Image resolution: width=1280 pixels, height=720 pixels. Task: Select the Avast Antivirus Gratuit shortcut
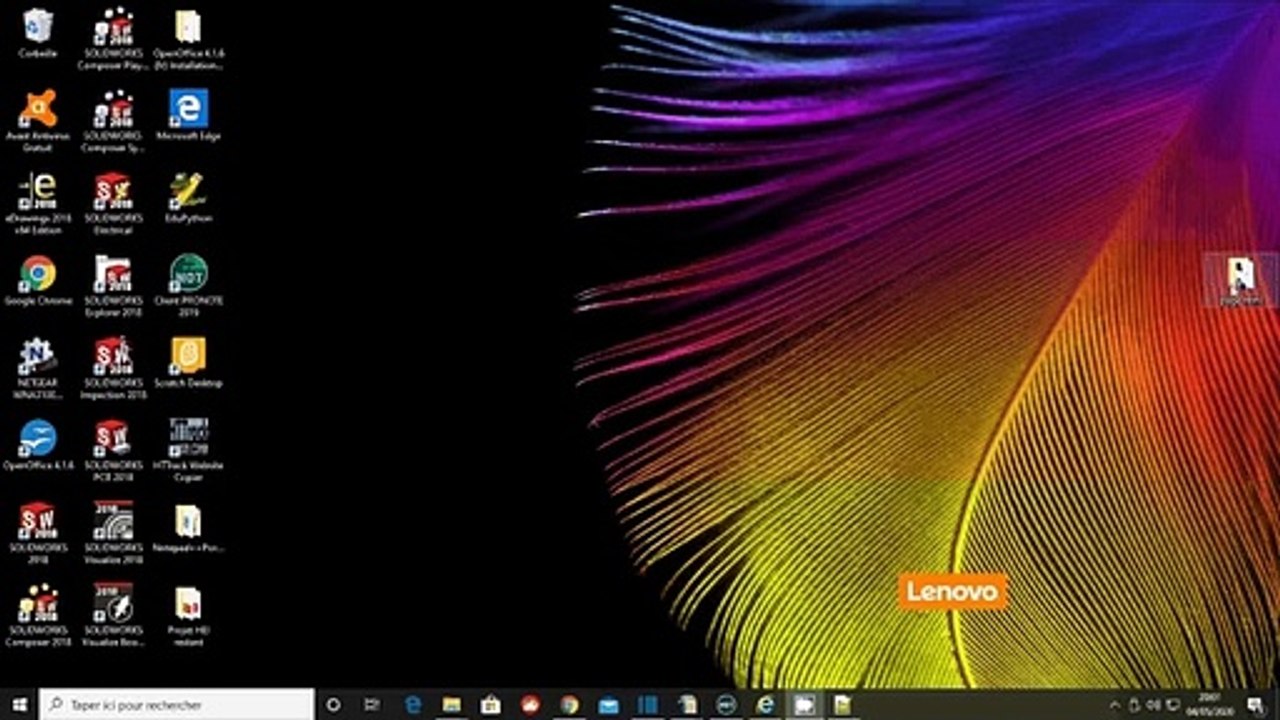click(38, 120)
